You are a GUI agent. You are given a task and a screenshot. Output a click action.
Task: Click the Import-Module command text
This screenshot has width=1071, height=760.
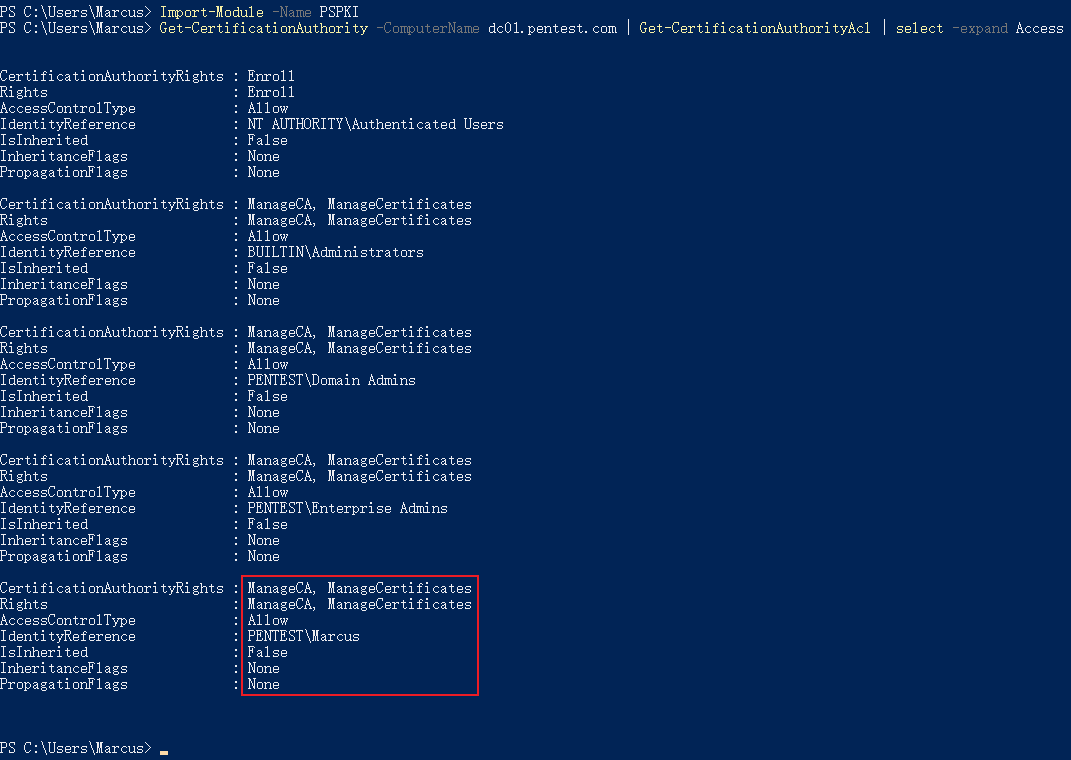pyautogui.click(x=212, y=12)
